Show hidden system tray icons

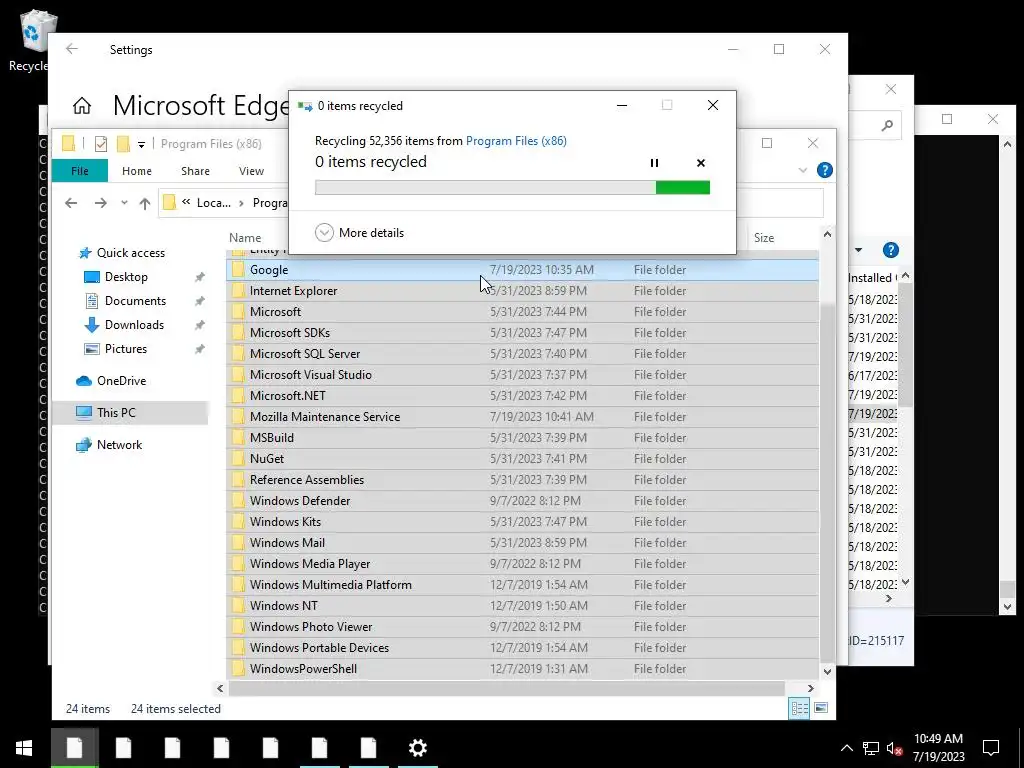(846, 748)
